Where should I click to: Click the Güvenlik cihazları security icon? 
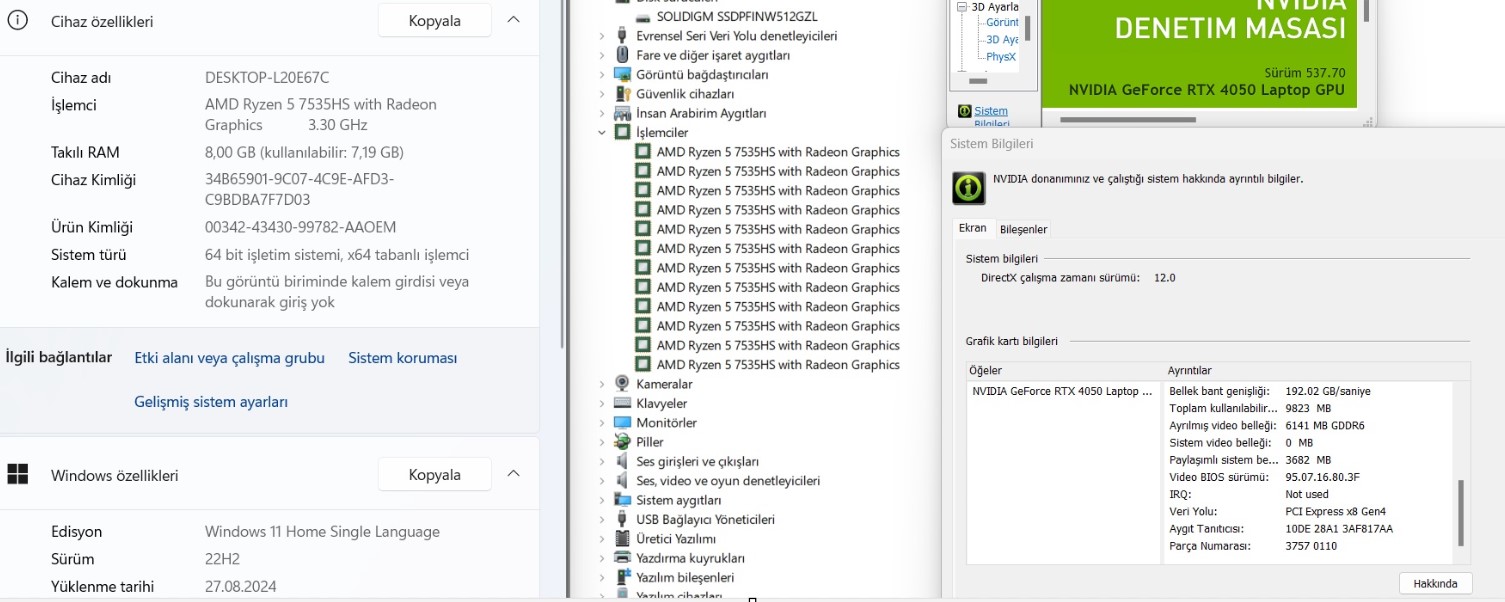pyautogui.click(x=622, y=94)
